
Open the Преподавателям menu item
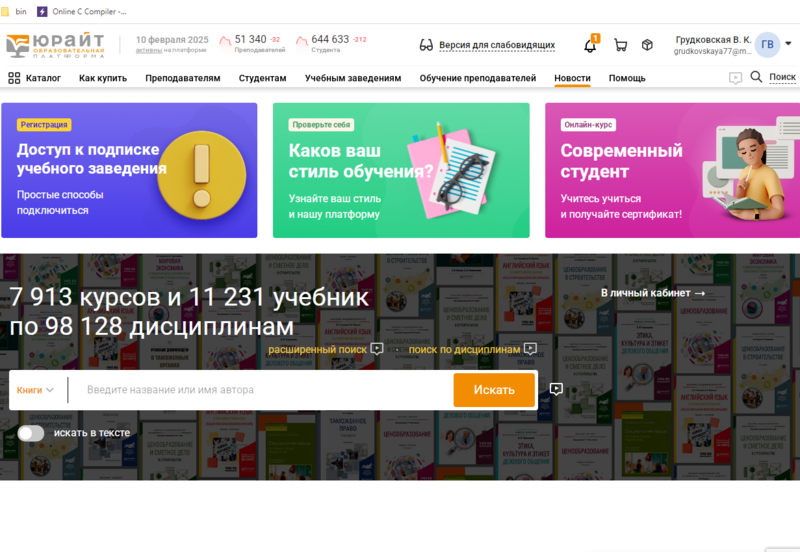point(183,78)
